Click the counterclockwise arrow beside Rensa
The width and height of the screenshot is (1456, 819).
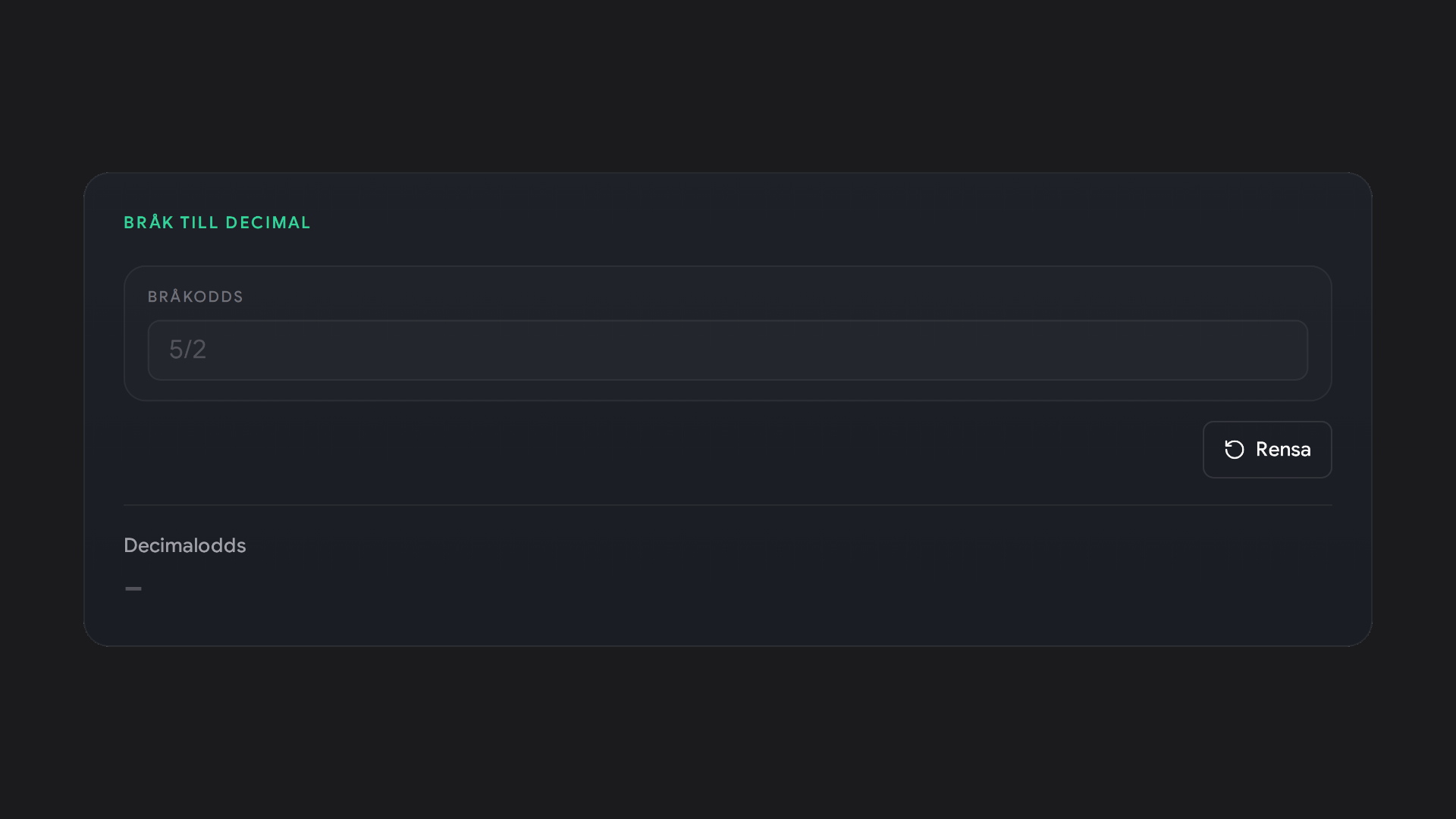pyautogui.click(x=1234, y=450)
